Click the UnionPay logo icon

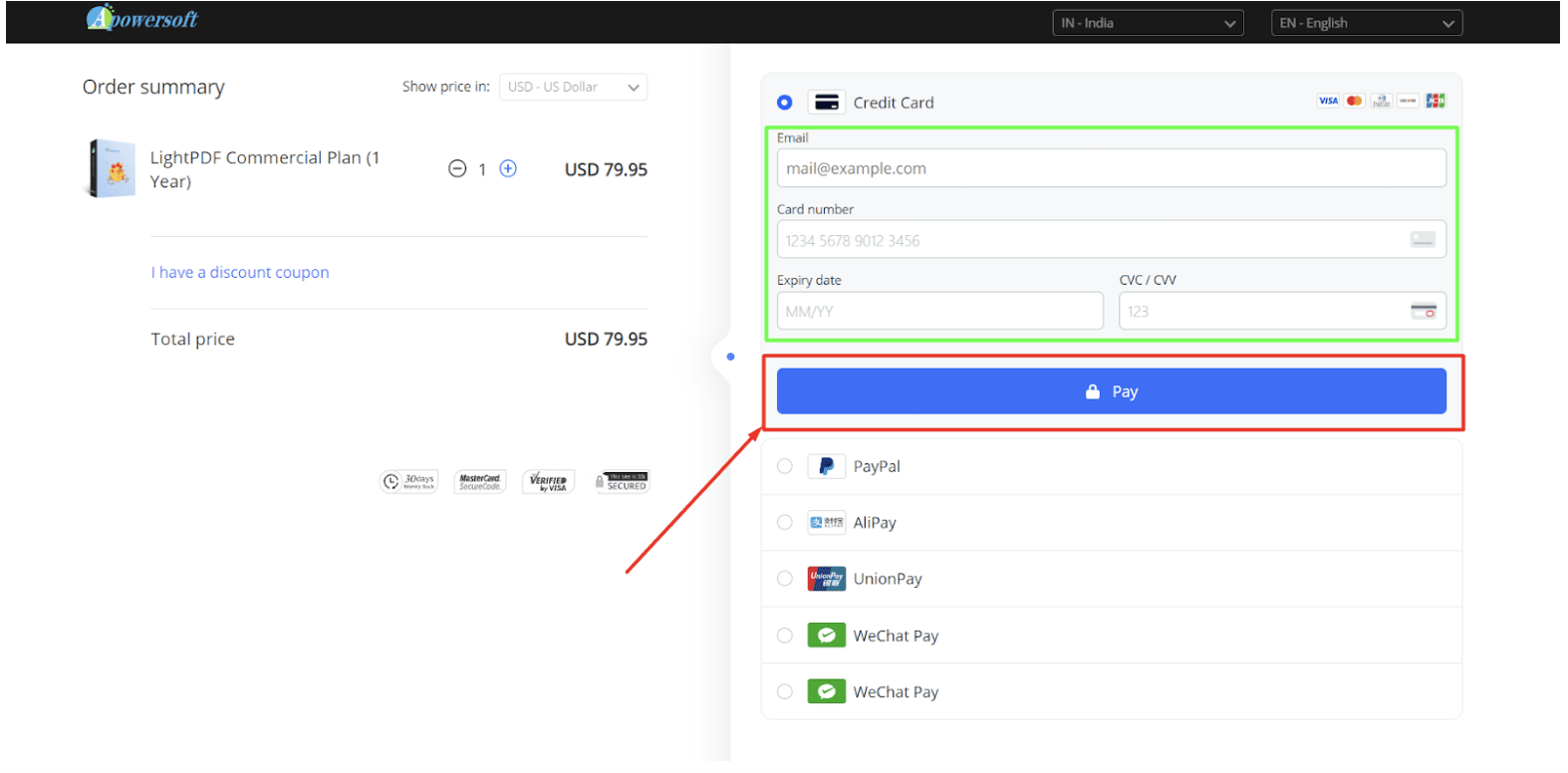pos(827,579)
